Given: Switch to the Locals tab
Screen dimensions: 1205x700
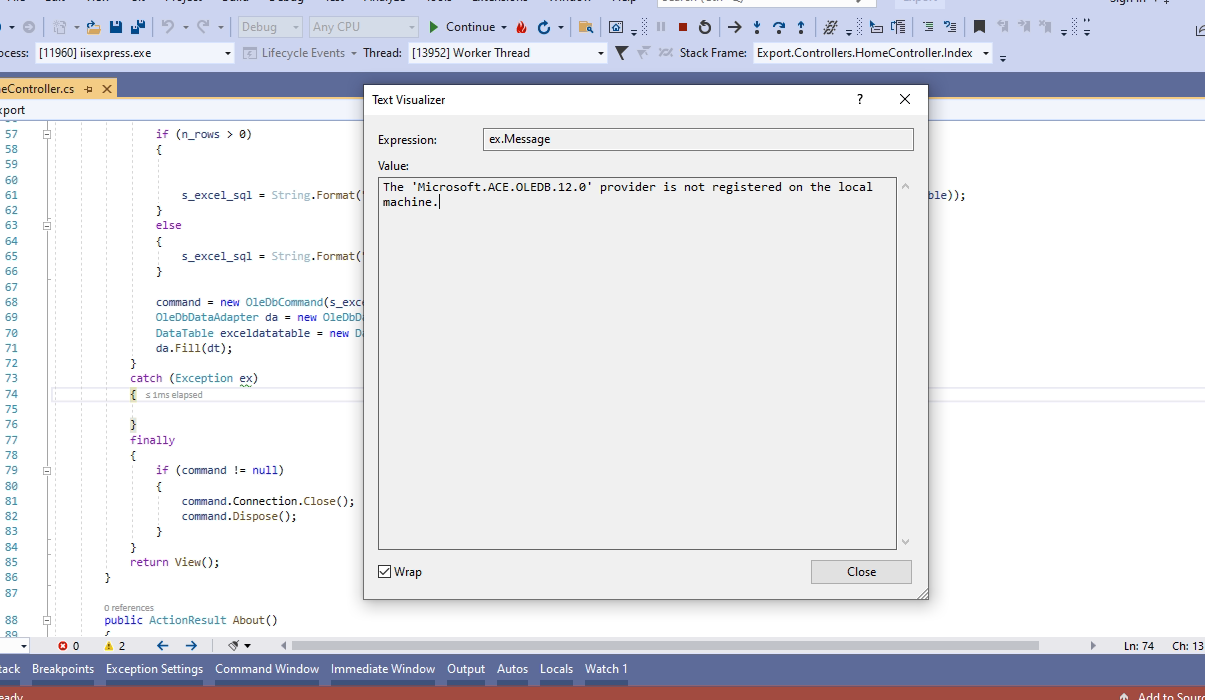Looking at the screenshot, I should click(x=556, y=669).
